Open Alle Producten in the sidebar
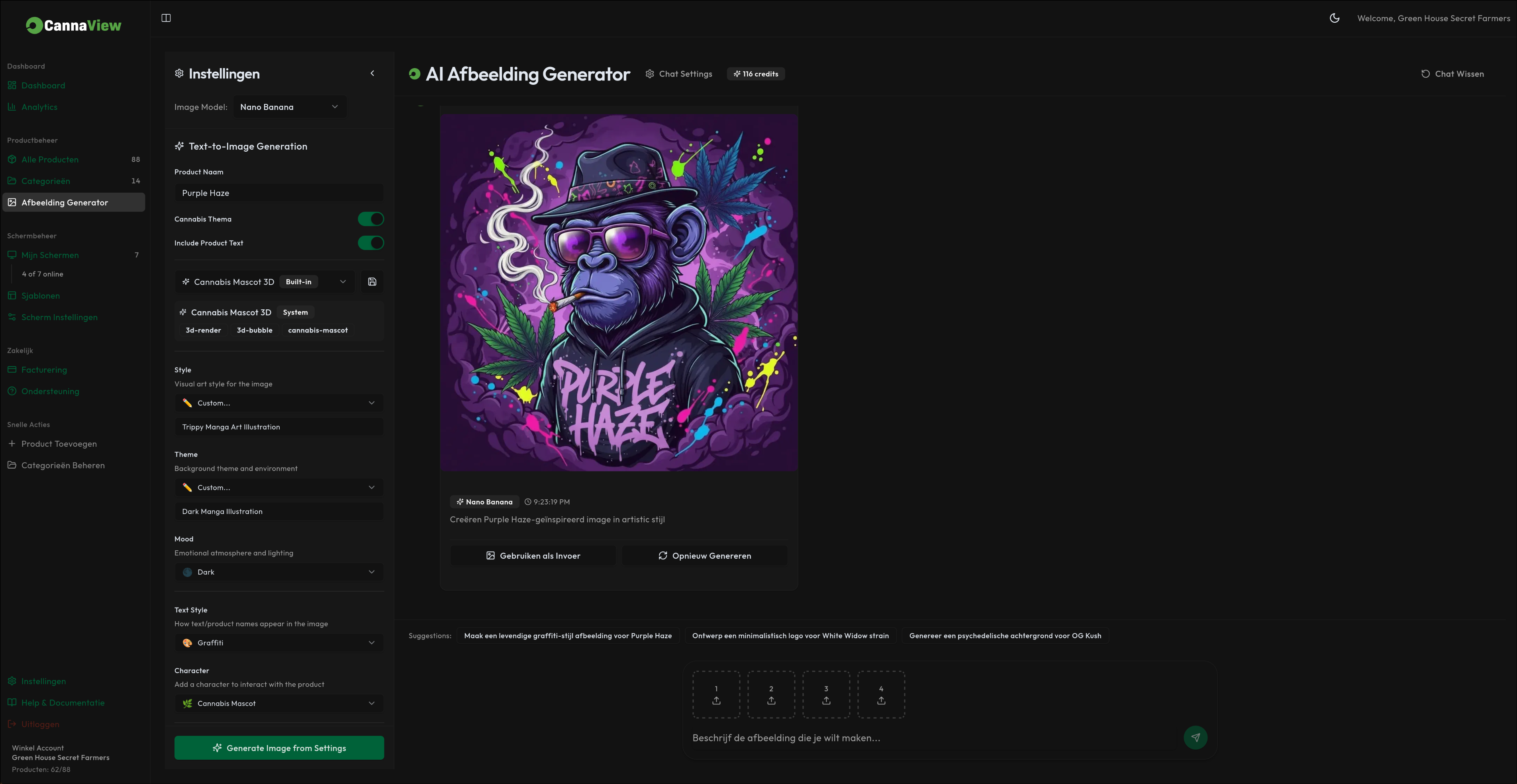The image size is (1517, 784). (50, 160)
